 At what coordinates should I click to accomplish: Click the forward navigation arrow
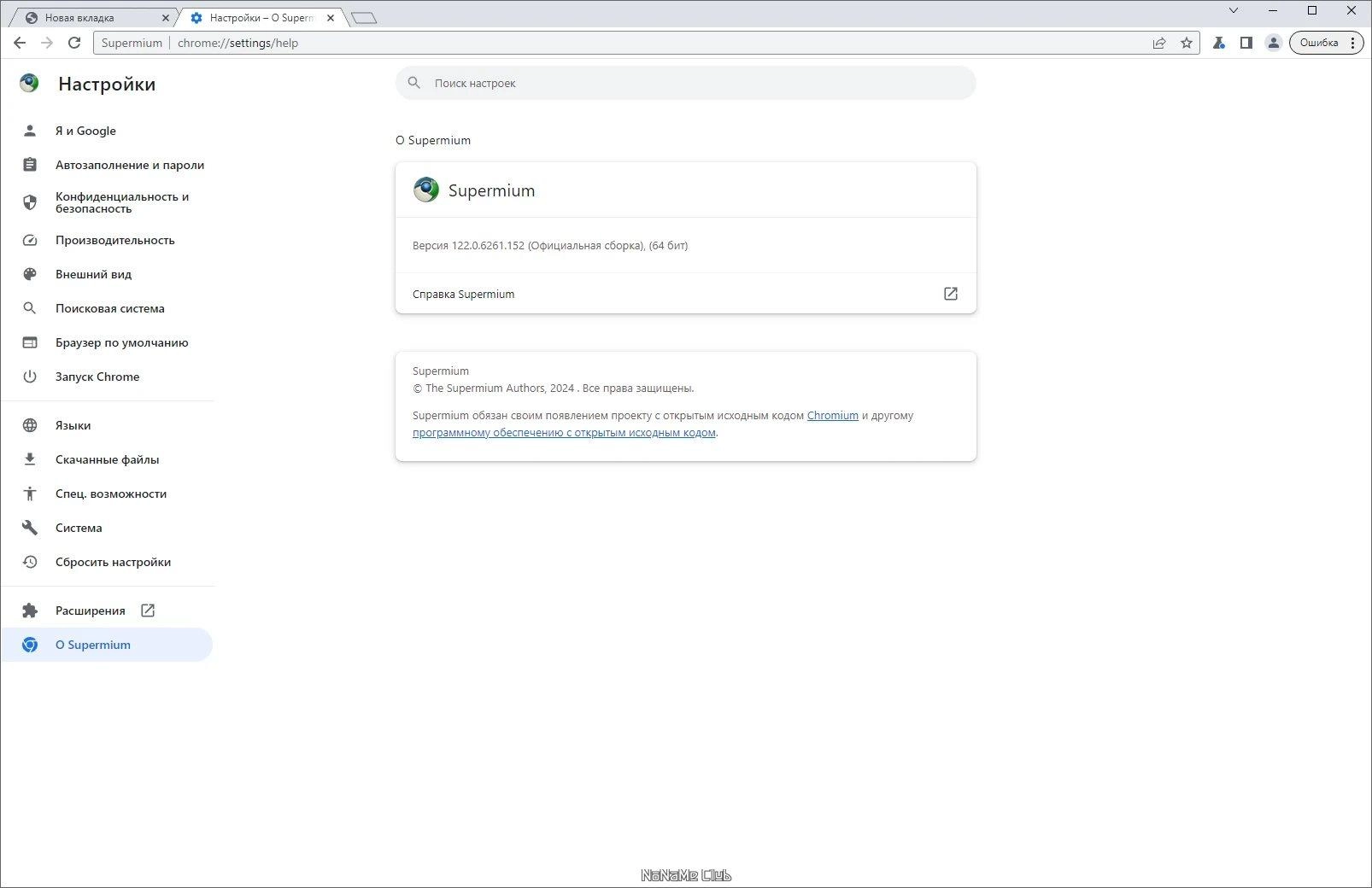pos(47,43)
